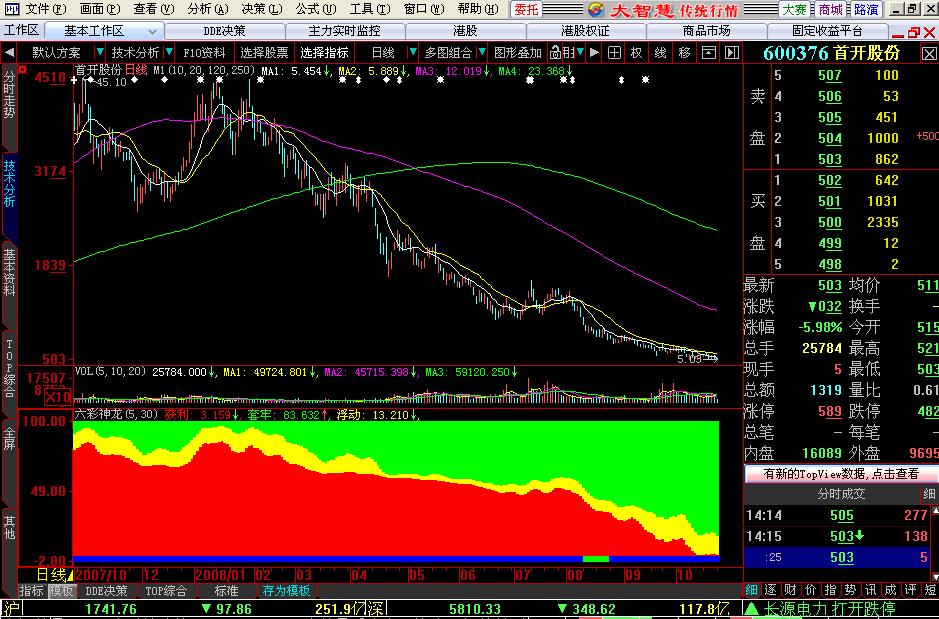Open 价 price tab at bottom right

810,590
